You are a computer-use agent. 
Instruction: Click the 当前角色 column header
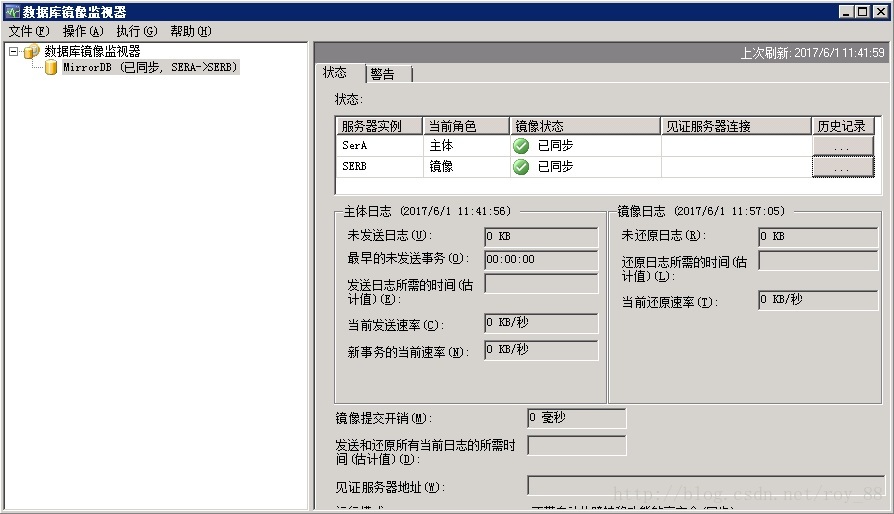coord(466,126)
